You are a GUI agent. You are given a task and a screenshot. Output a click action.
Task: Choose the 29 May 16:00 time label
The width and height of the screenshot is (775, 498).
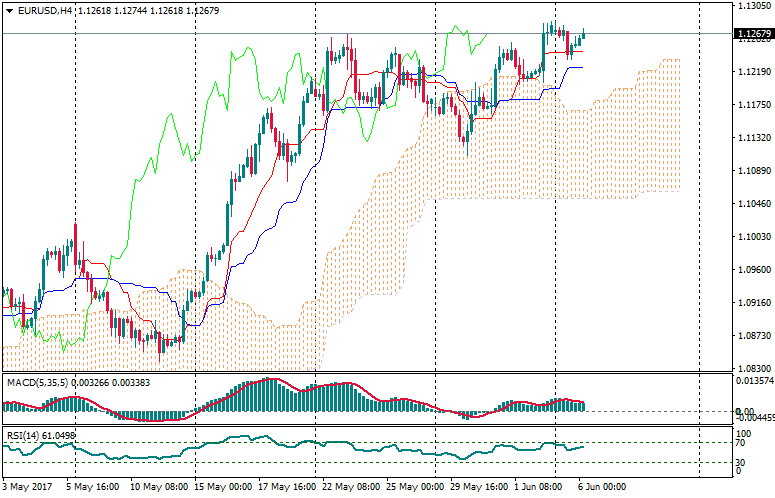480,486
